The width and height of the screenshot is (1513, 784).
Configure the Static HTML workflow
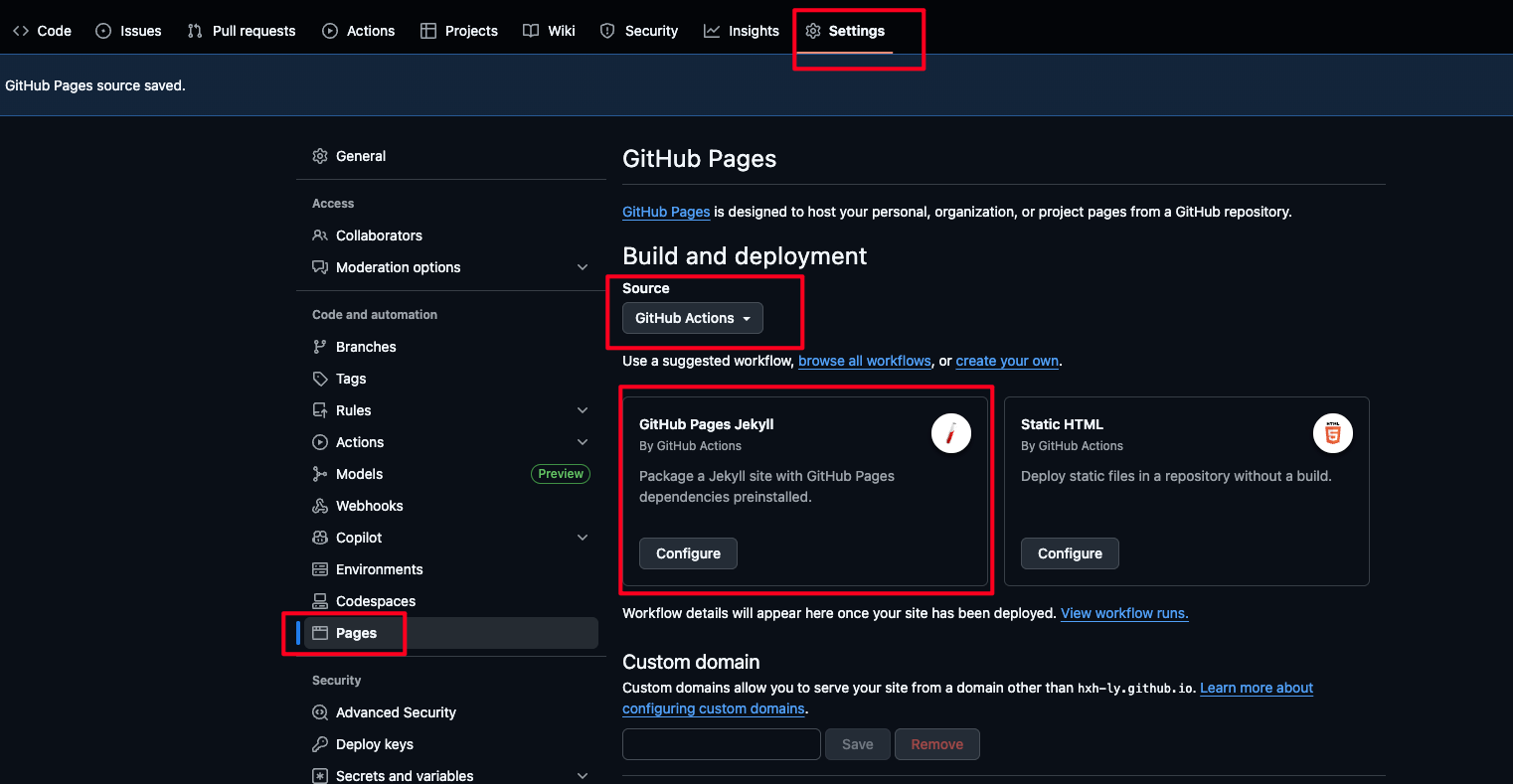(x=1070, y=553)
